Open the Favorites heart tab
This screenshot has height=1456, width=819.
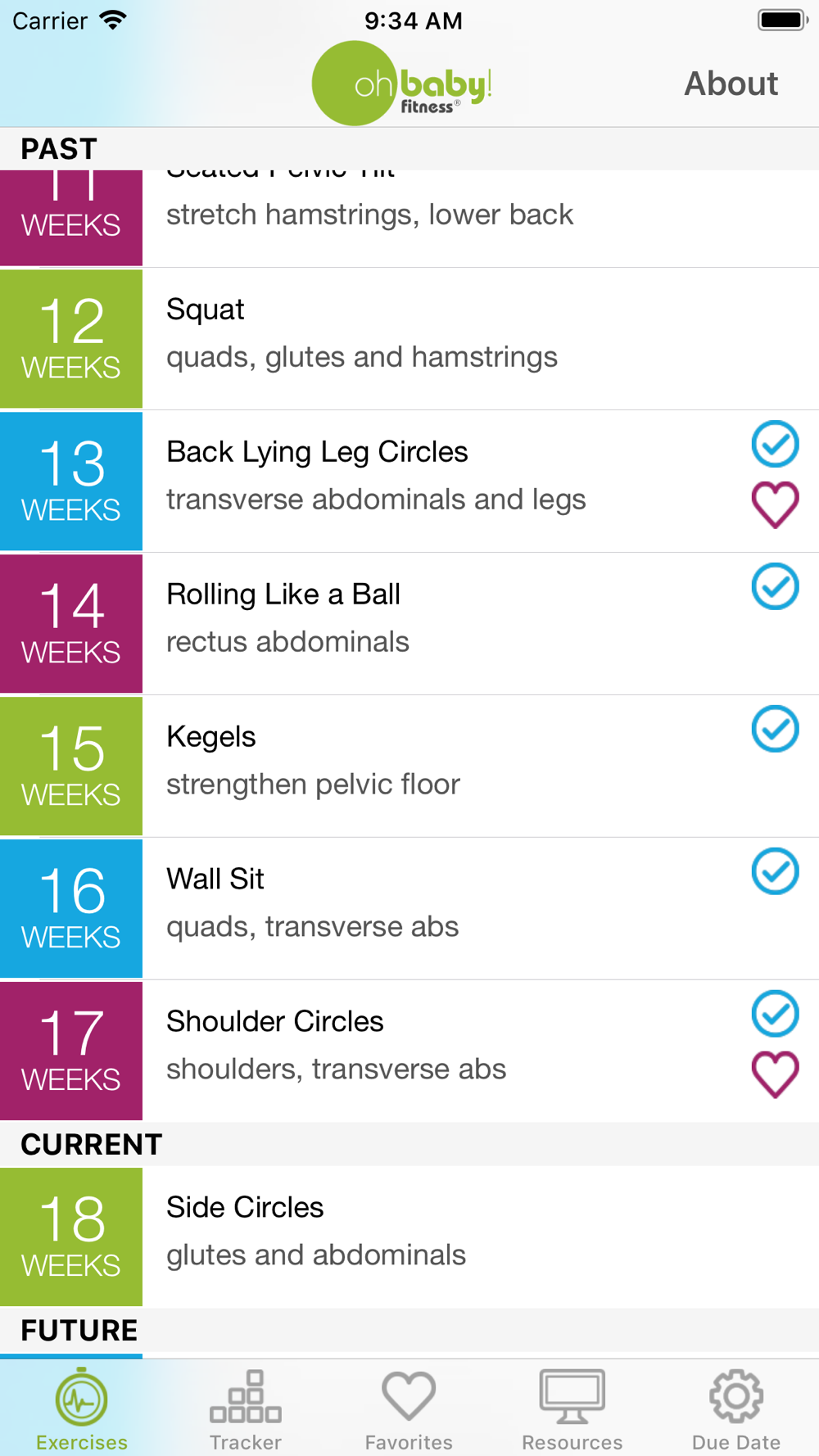(x=409, y=1409)
